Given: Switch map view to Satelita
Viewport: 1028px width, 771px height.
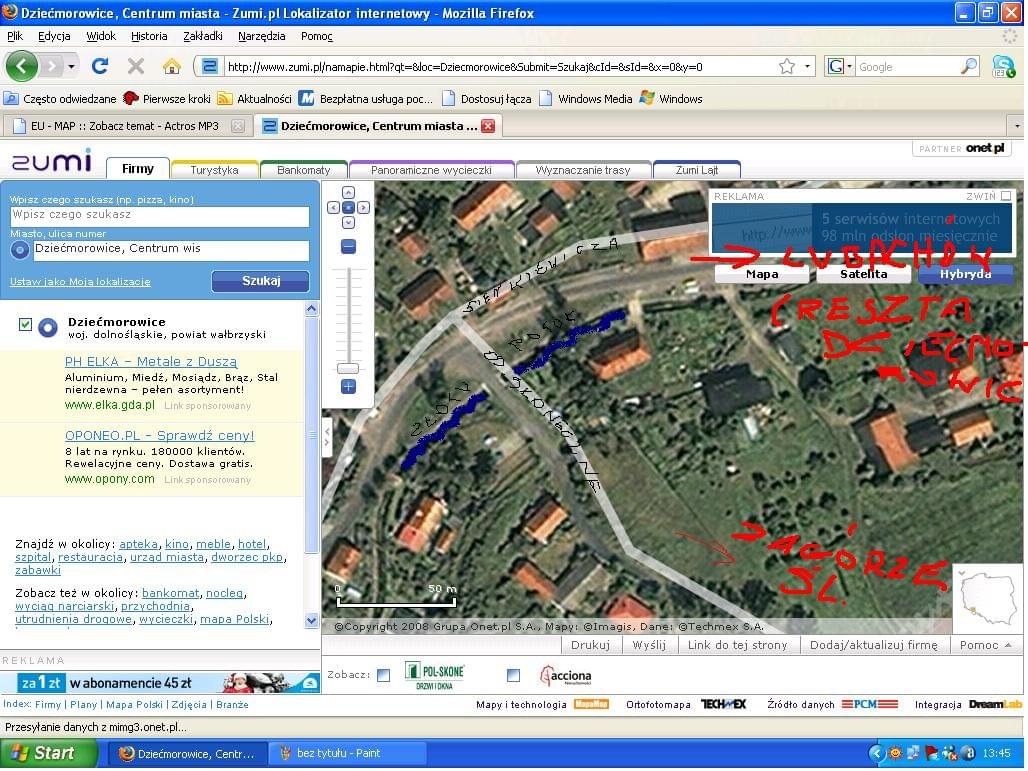Looking at the screenshot, I should point(863,274).
